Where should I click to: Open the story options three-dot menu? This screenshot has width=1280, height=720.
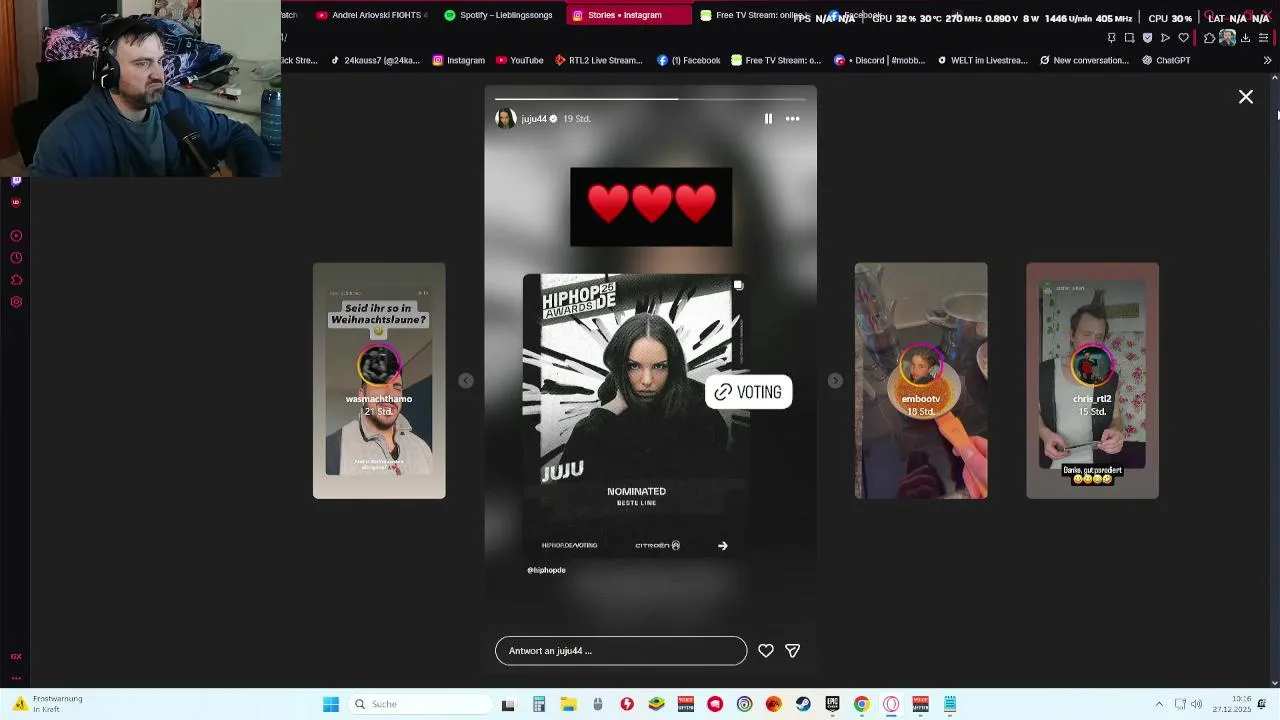(x=792, y=119)
